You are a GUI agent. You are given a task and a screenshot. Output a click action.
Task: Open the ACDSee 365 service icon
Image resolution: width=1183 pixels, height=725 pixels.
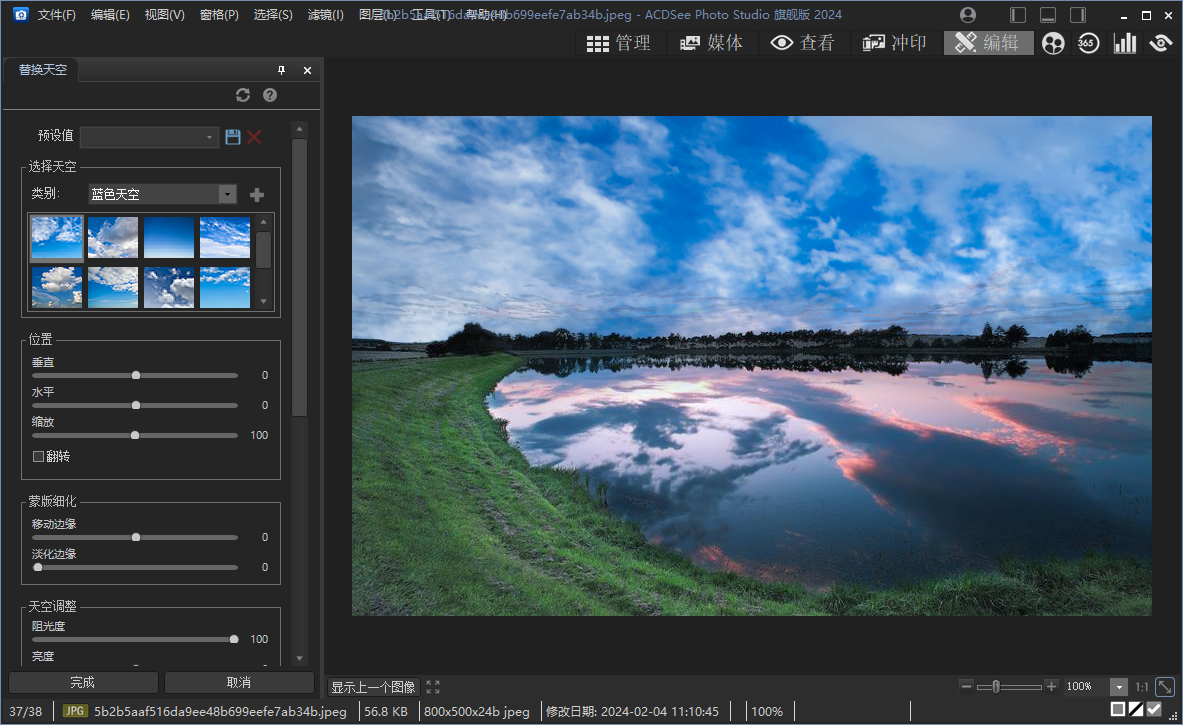point(1088,43)
